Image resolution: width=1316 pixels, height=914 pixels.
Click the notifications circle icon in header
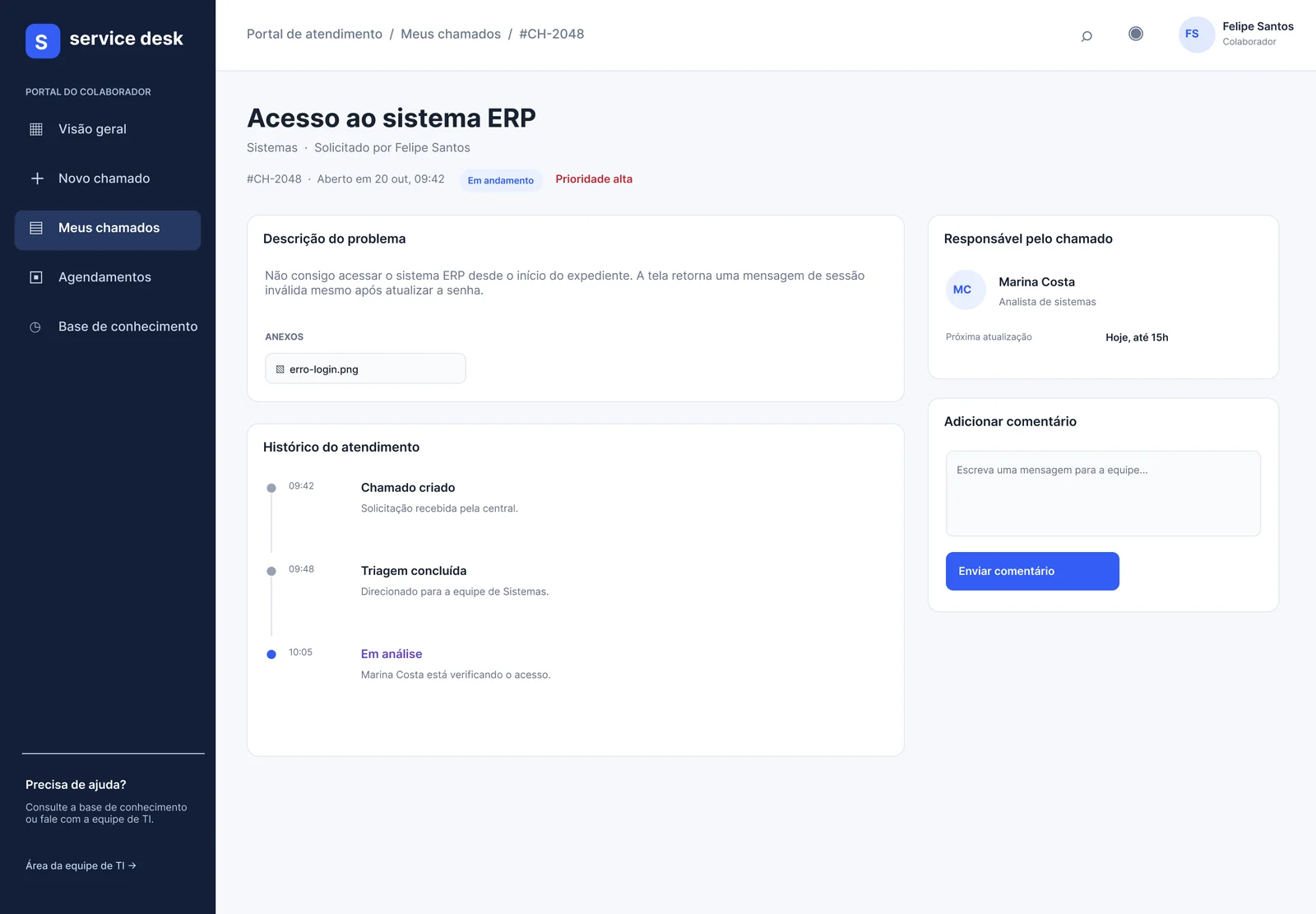pyautogui.click(x=1136, y=34)
